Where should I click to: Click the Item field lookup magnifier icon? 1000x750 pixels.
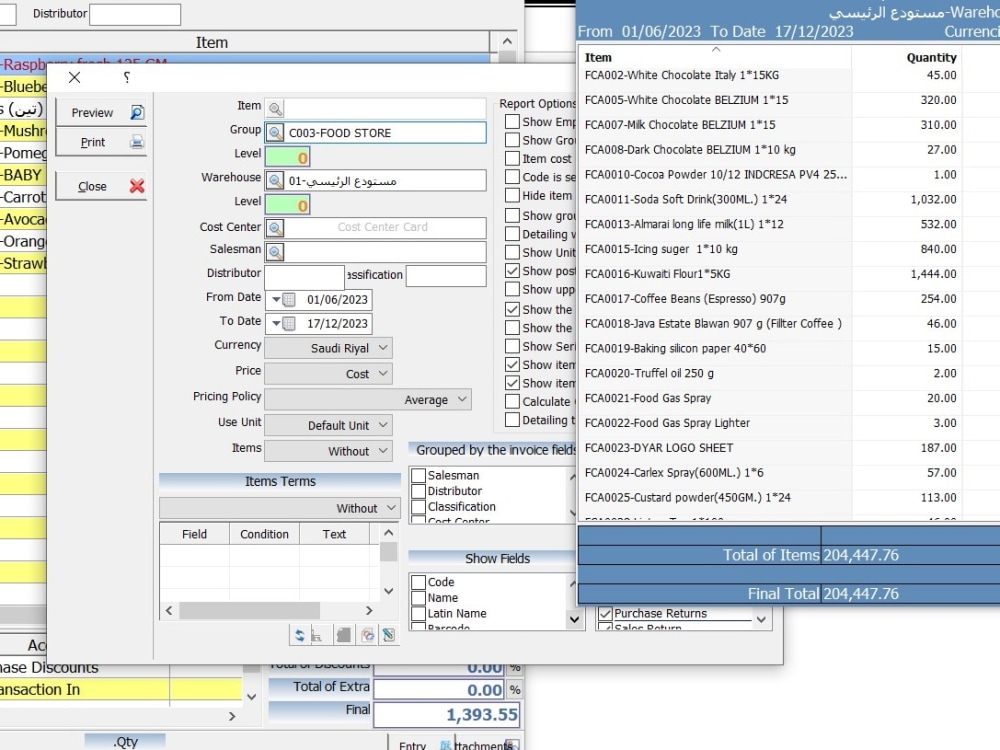[275, 108]
